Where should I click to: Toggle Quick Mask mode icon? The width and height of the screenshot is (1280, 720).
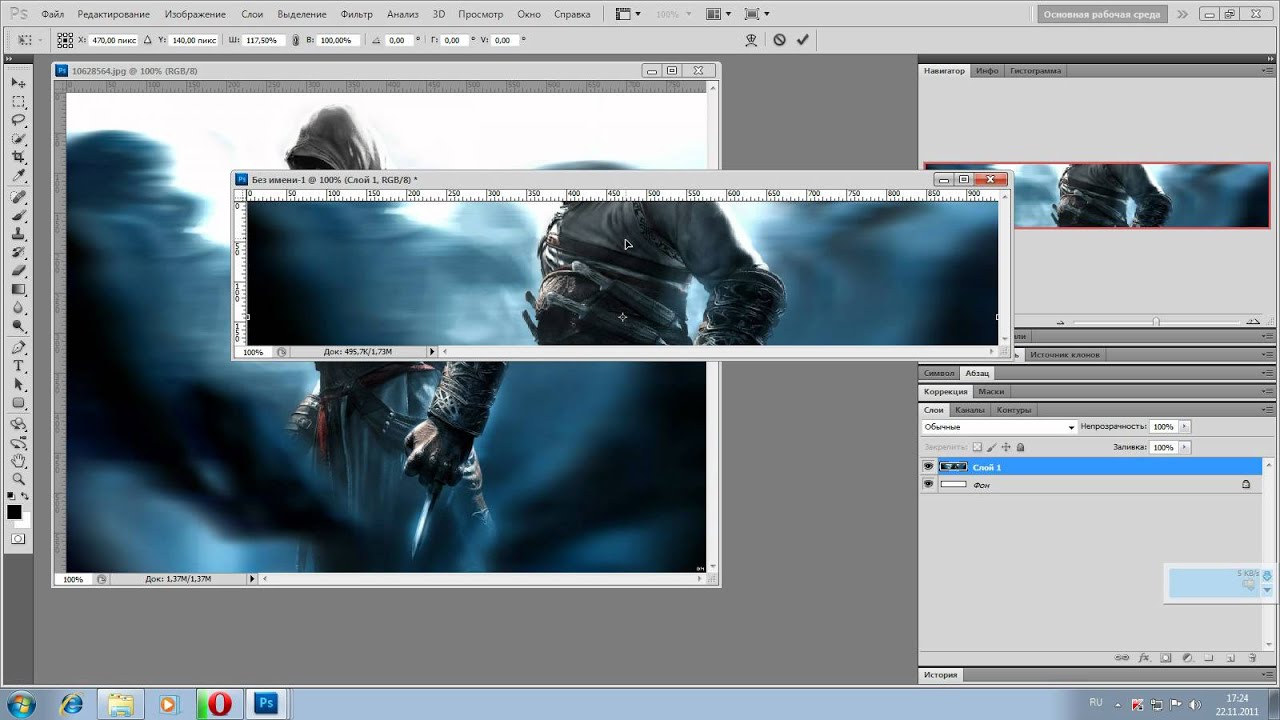[18, 538]
